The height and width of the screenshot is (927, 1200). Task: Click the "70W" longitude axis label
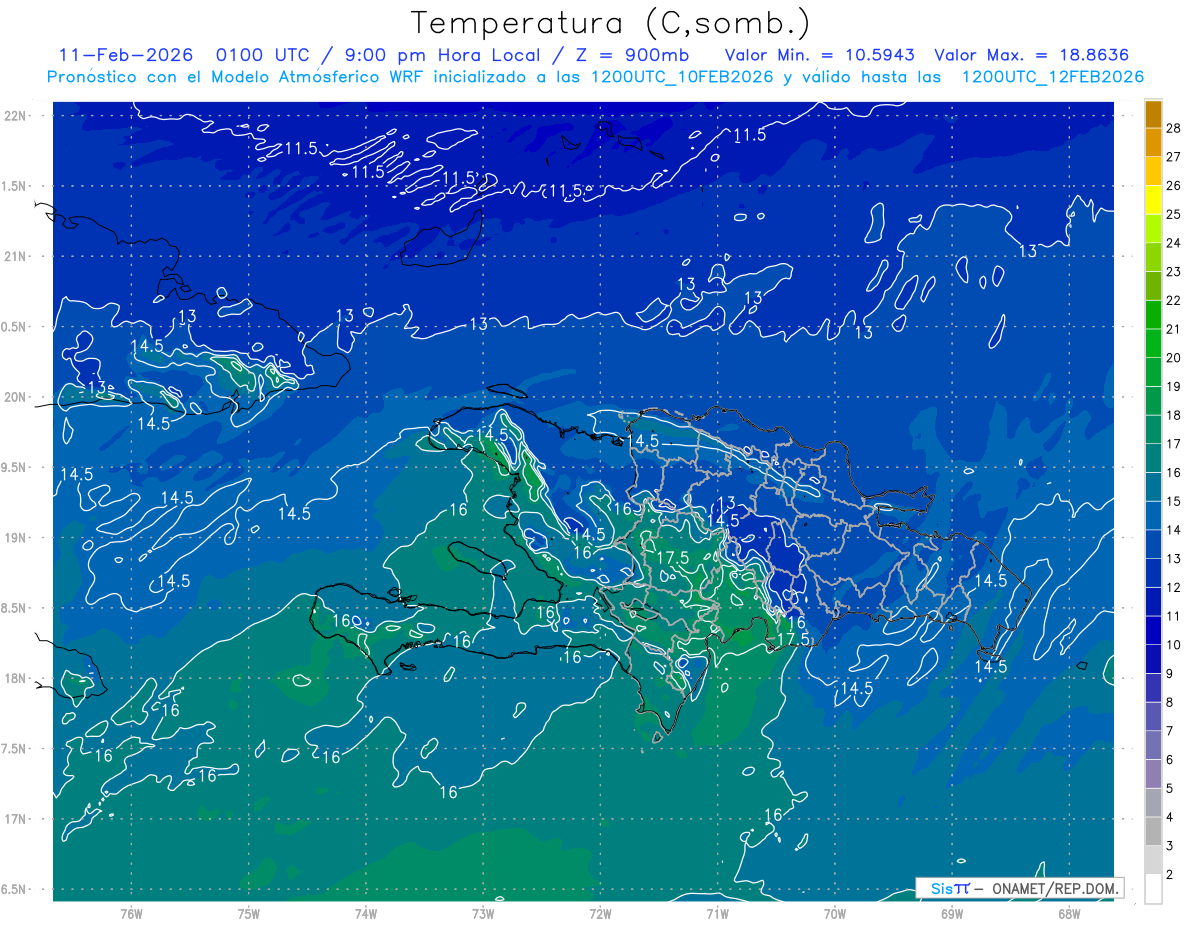(834, 914)
